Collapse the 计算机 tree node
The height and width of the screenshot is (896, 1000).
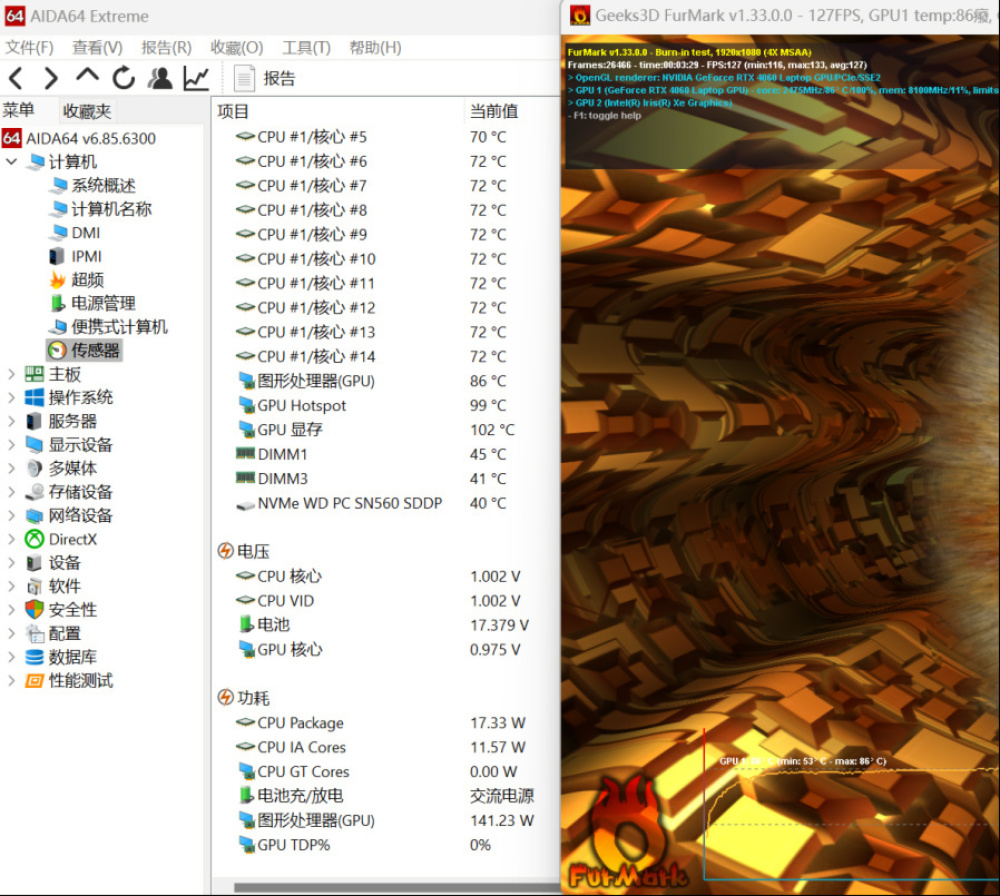pyautogui.click(x=12, y=162)
